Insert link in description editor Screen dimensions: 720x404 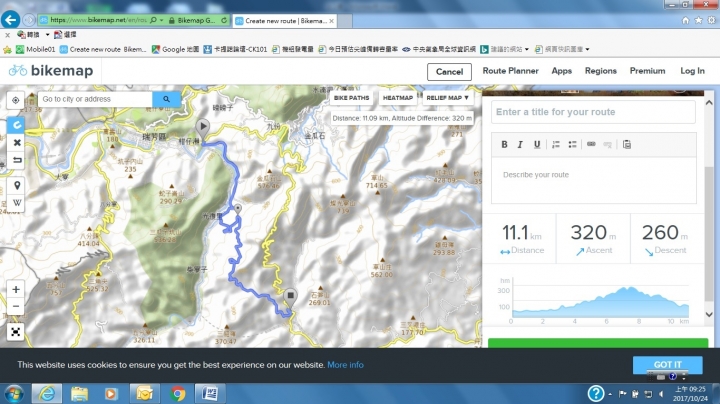tap(591, 145)
